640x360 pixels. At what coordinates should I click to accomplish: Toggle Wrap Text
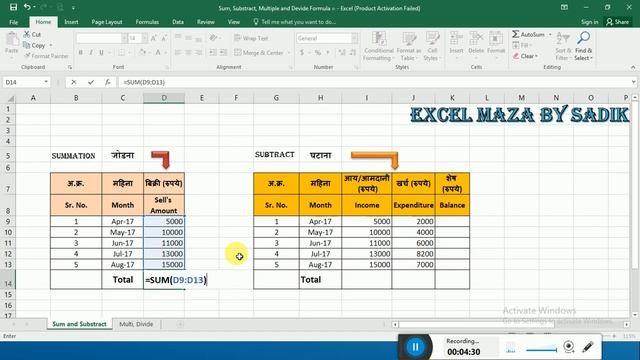coord(251,38)
